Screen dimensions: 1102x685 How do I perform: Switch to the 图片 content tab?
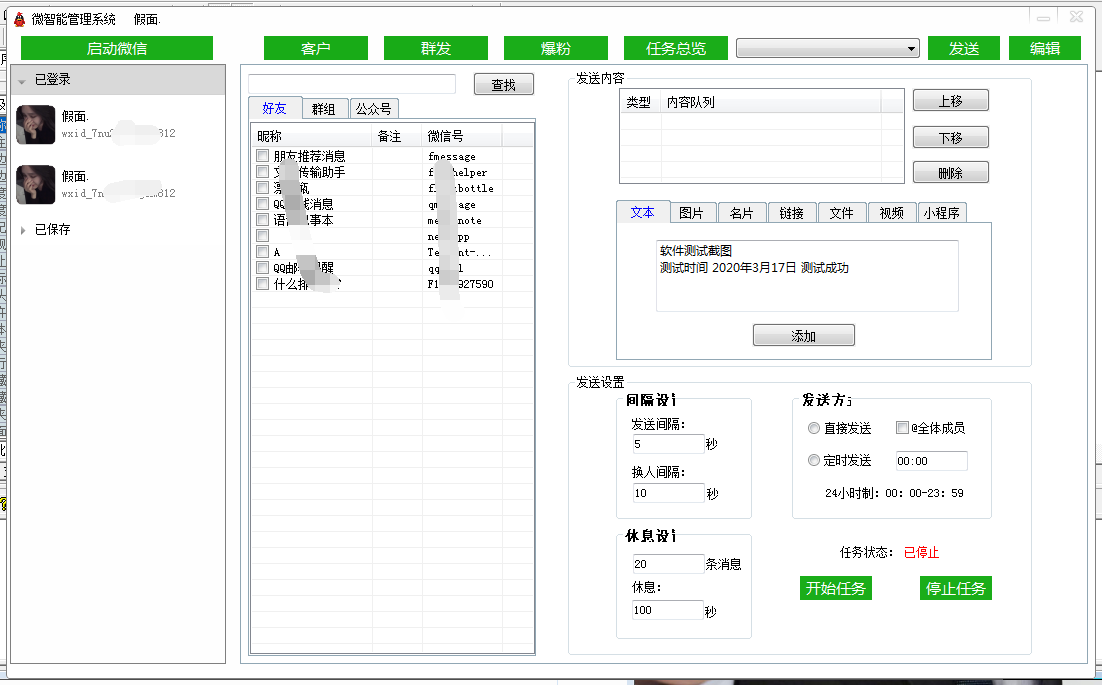692,213
